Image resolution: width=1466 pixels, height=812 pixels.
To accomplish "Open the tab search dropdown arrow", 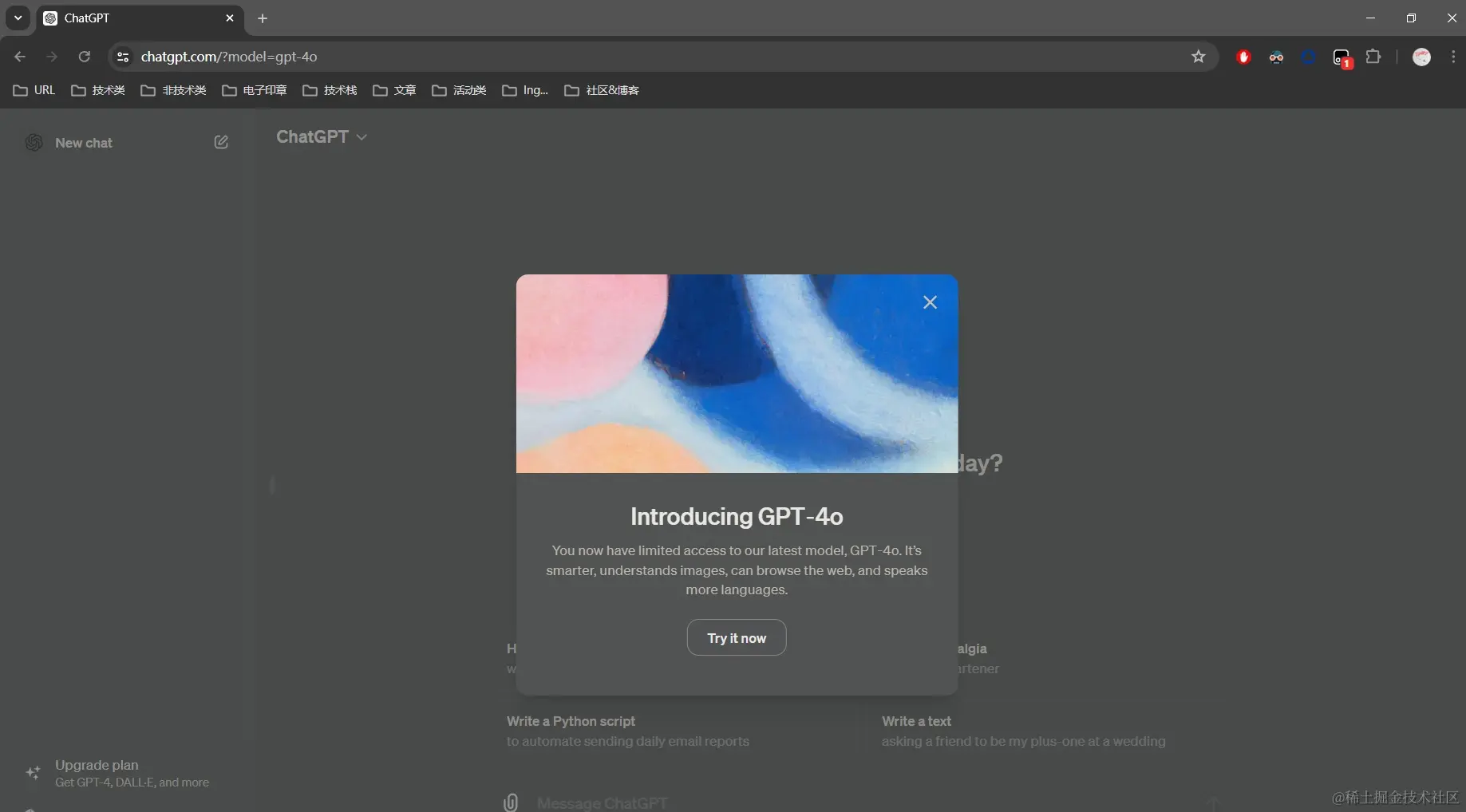I will pyautogui.click(x=18, y=18).
